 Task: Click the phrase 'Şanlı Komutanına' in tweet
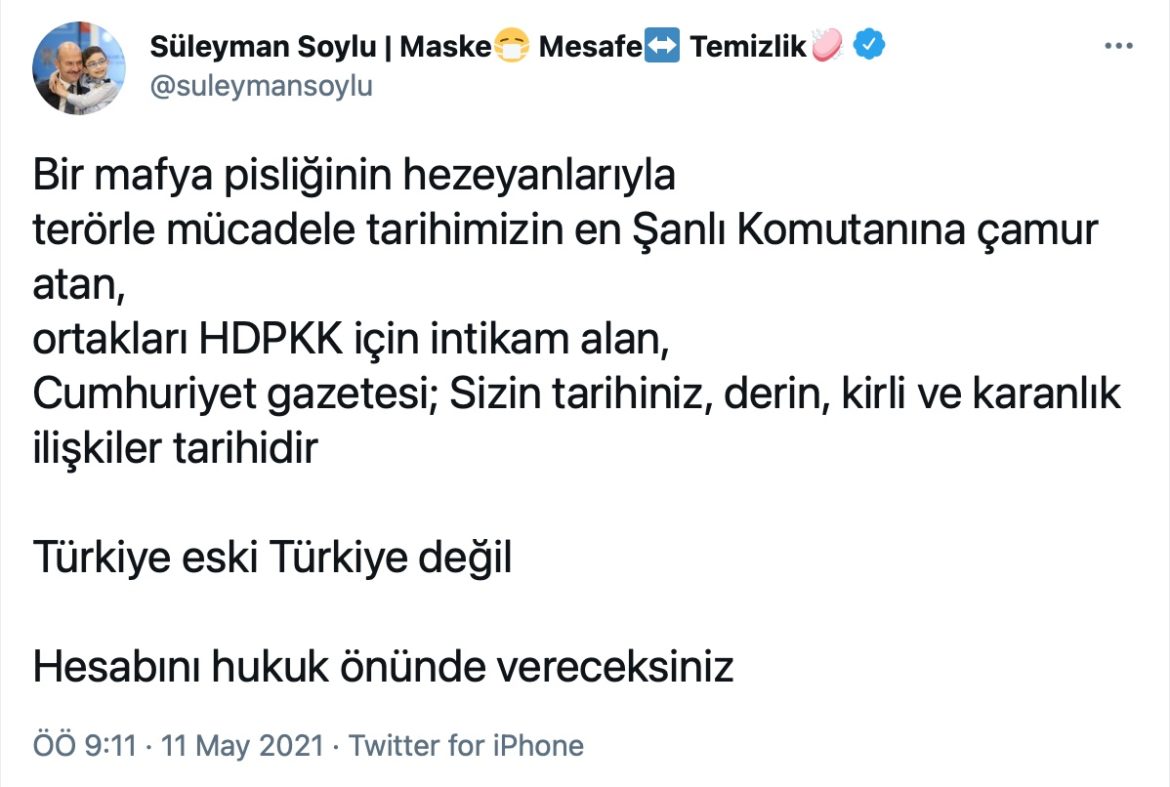click(793, 232)
